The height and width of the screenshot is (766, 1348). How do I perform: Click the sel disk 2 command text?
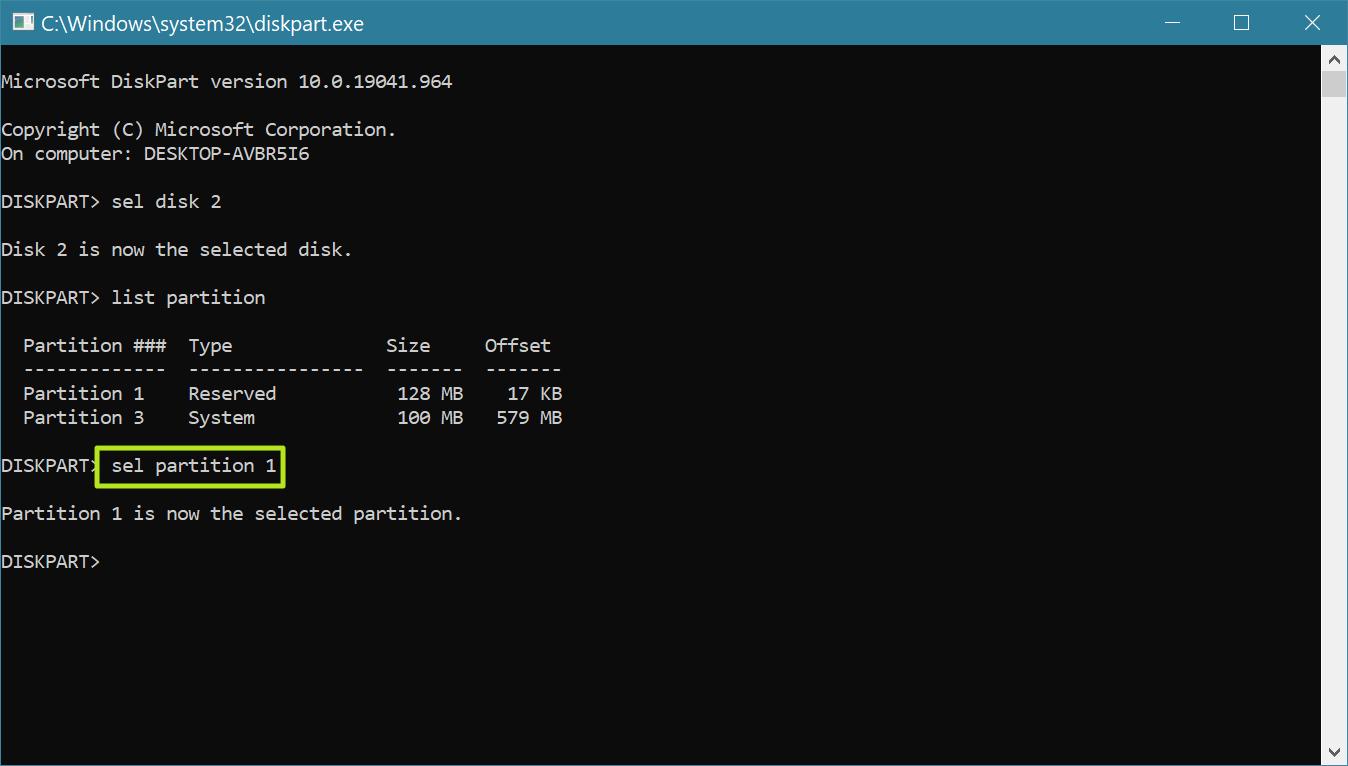click(x=166, y=201)
